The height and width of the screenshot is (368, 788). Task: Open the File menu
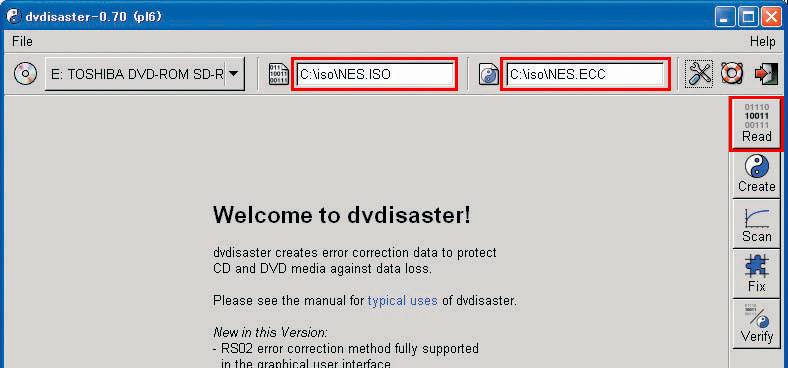pos(22,41)
